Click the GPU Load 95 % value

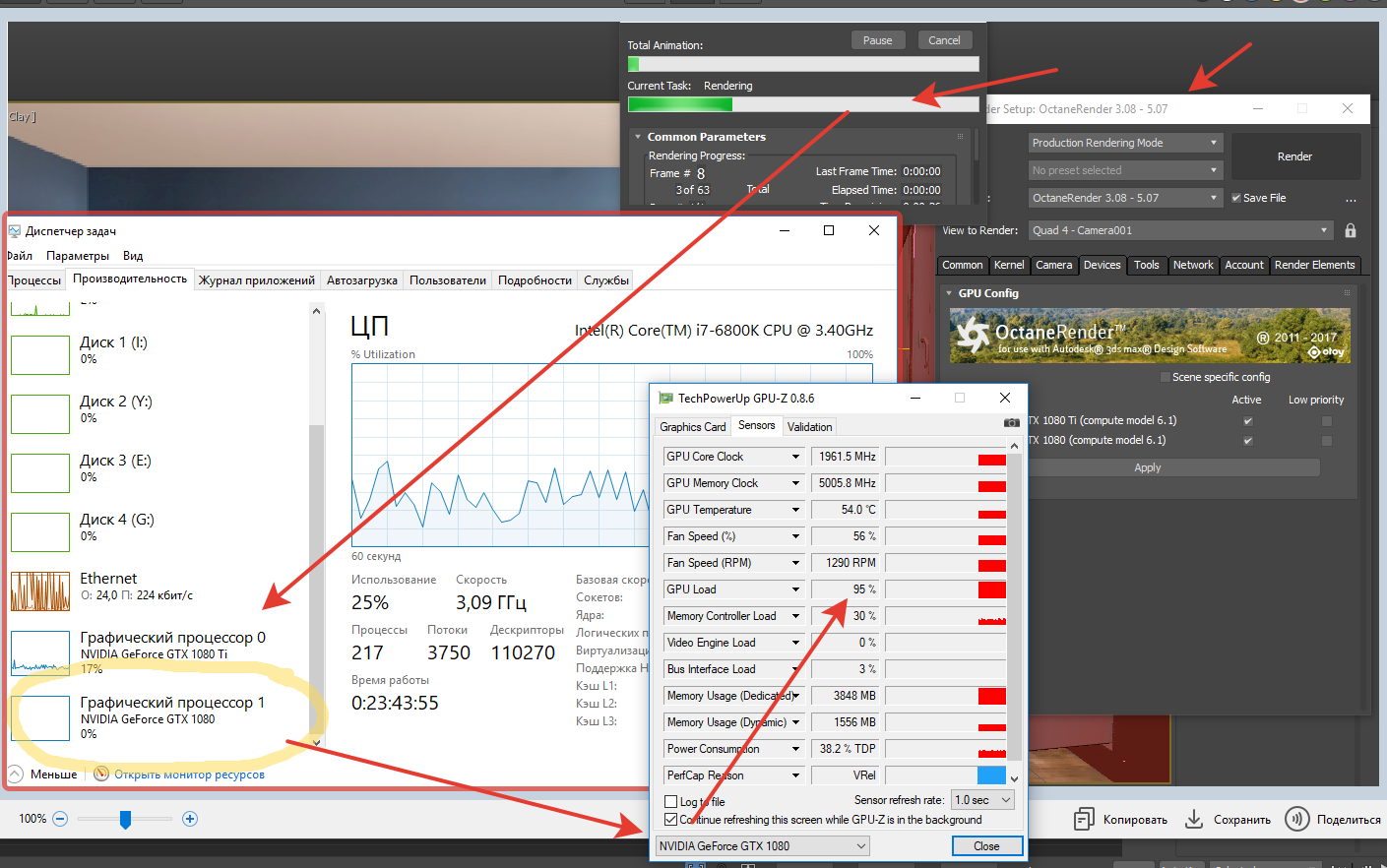[x=845, y=589]
